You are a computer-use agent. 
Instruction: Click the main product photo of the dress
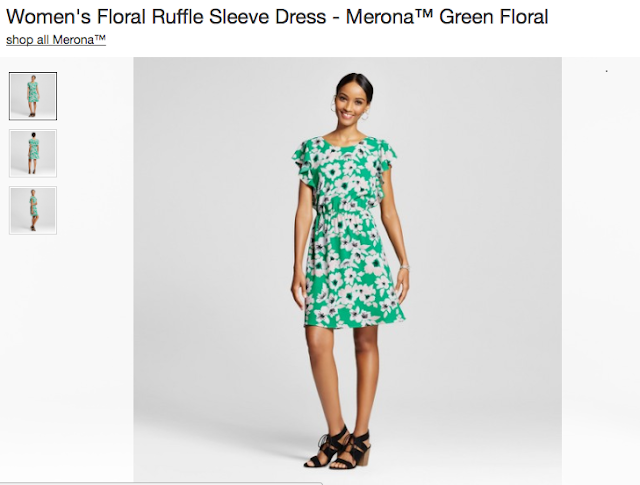pyautogui.click(x=347, y=269)
